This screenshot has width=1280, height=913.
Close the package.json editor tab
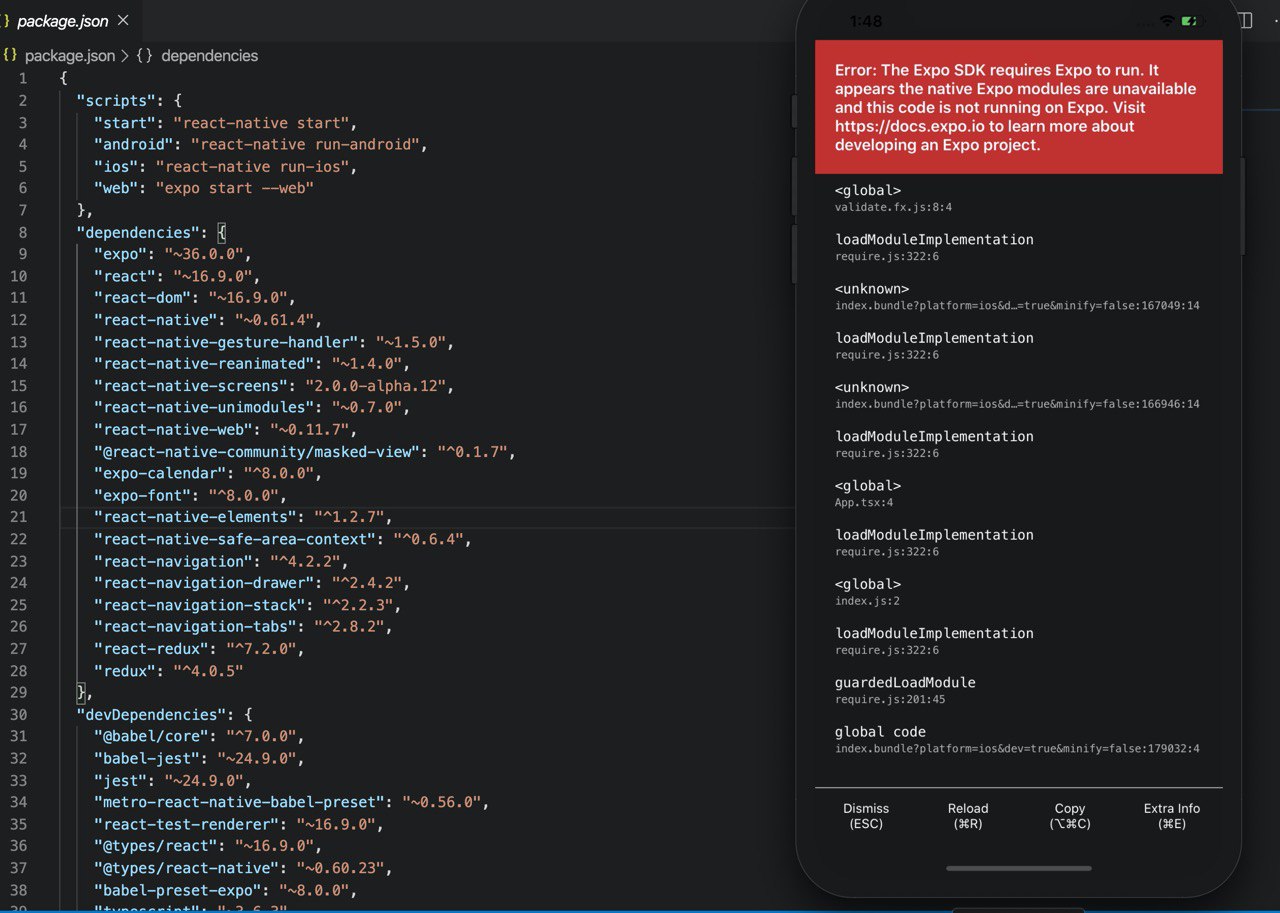point(123,21)
